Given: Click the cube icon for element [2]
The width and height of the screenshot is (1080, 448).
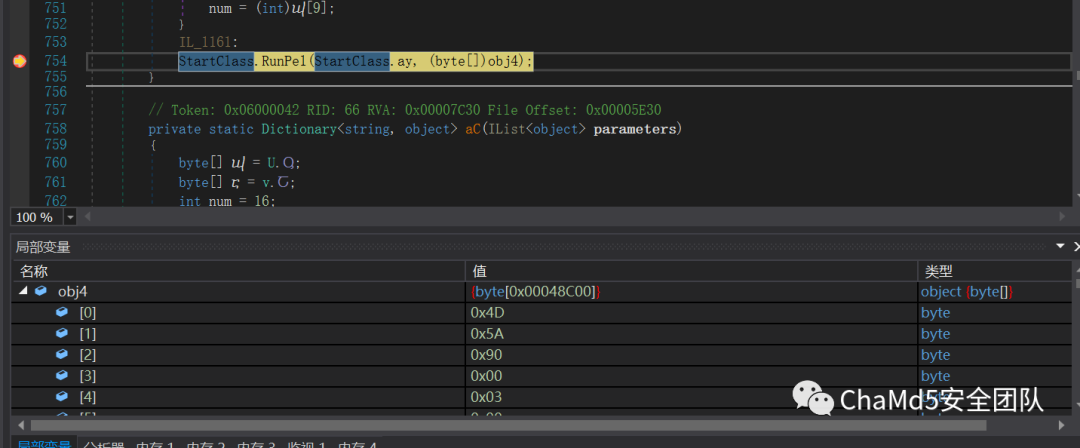Looking at the screenshot, I should tap(62, 354).
